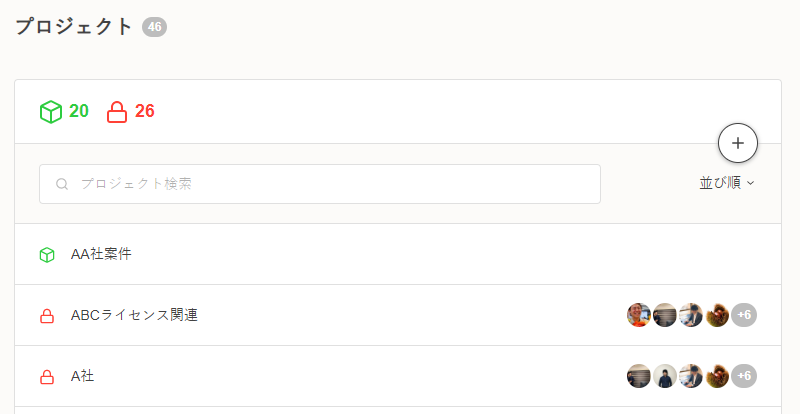
Task: Click the green public projects box icon
Action: tap(51, 111)
